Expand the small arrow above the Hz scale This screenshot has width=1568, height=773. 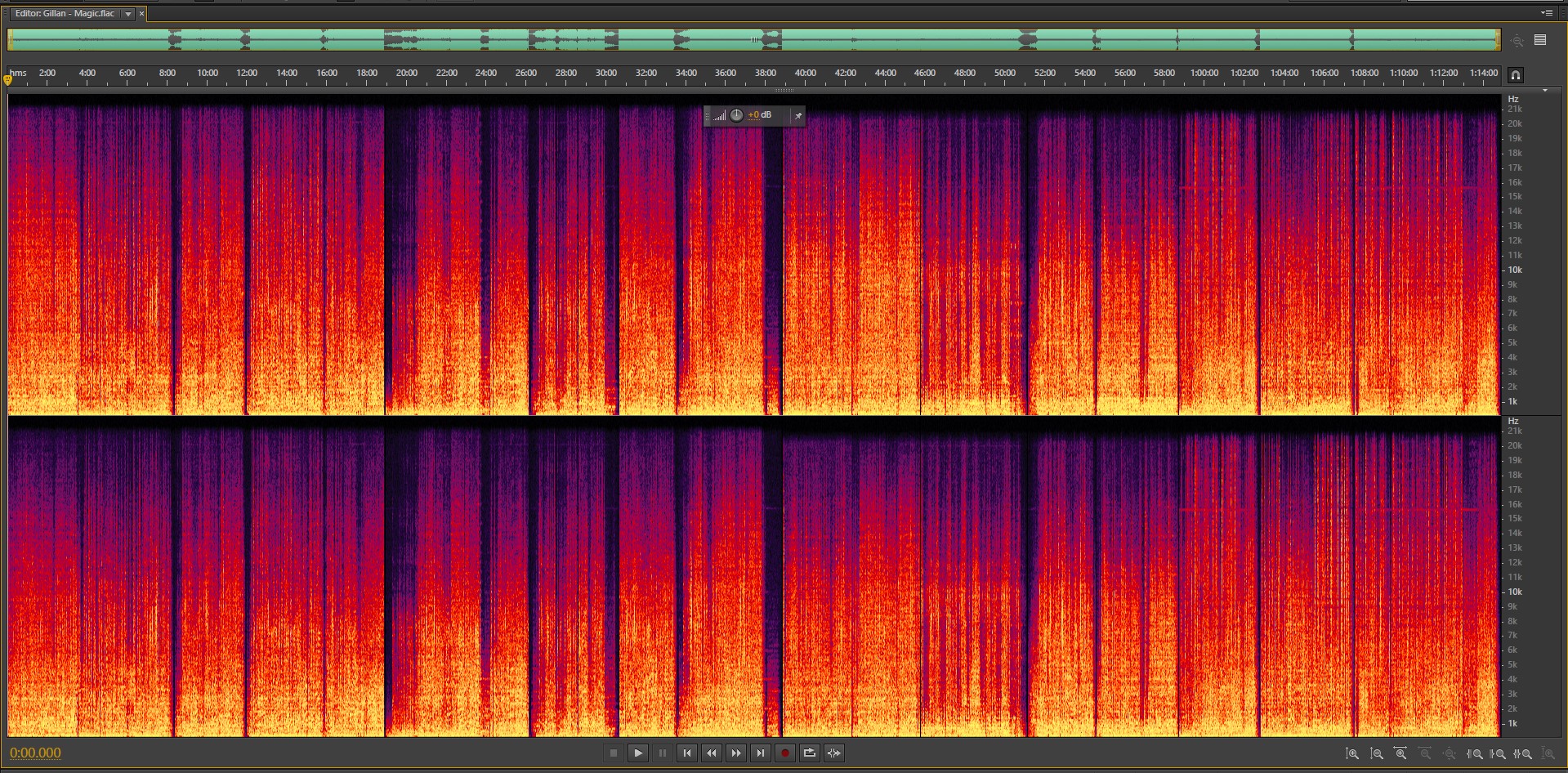coord(1544,90)
